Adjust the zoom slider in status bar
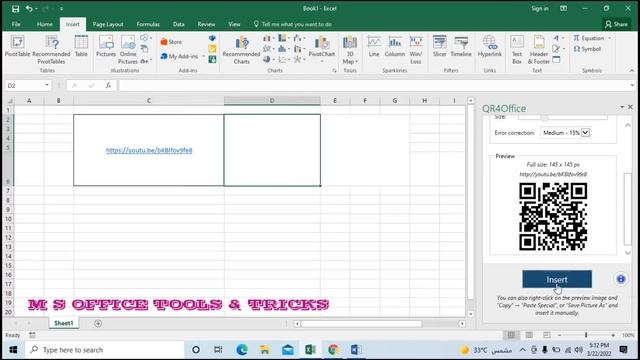 pos(586,335)
